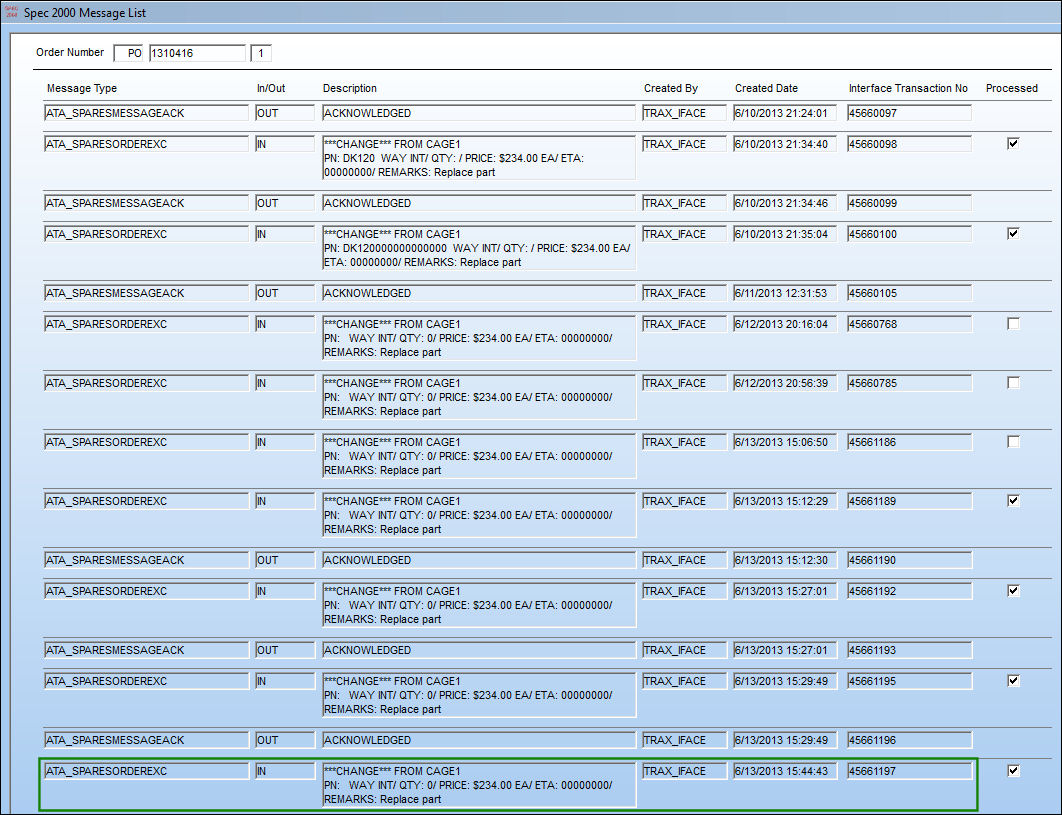Click the Created By column header
The image size is (1062, 815).
[671, 88]
